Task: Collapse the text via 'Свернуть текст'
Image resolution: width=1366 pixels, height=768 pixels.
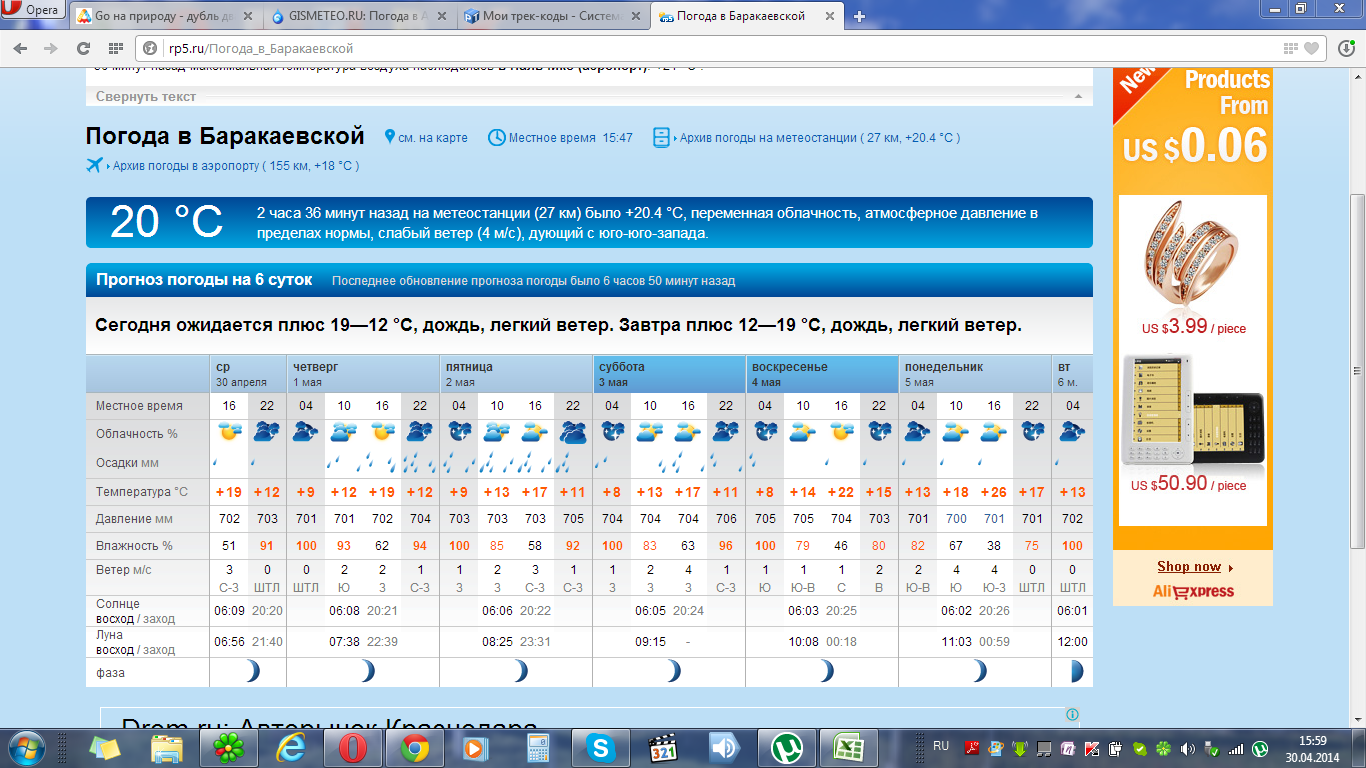Action: click(x=146, y=97)
